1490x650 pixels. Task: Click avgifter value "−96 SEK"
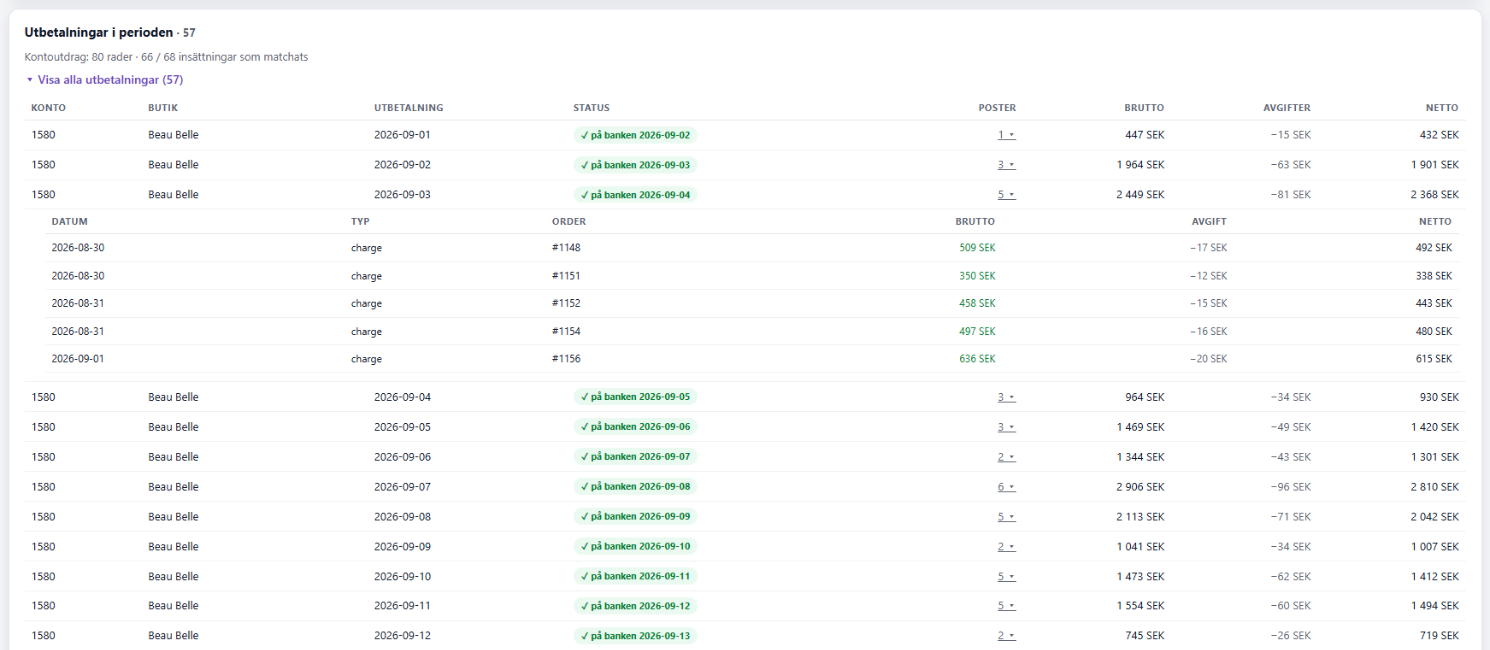coord(1291,487)
